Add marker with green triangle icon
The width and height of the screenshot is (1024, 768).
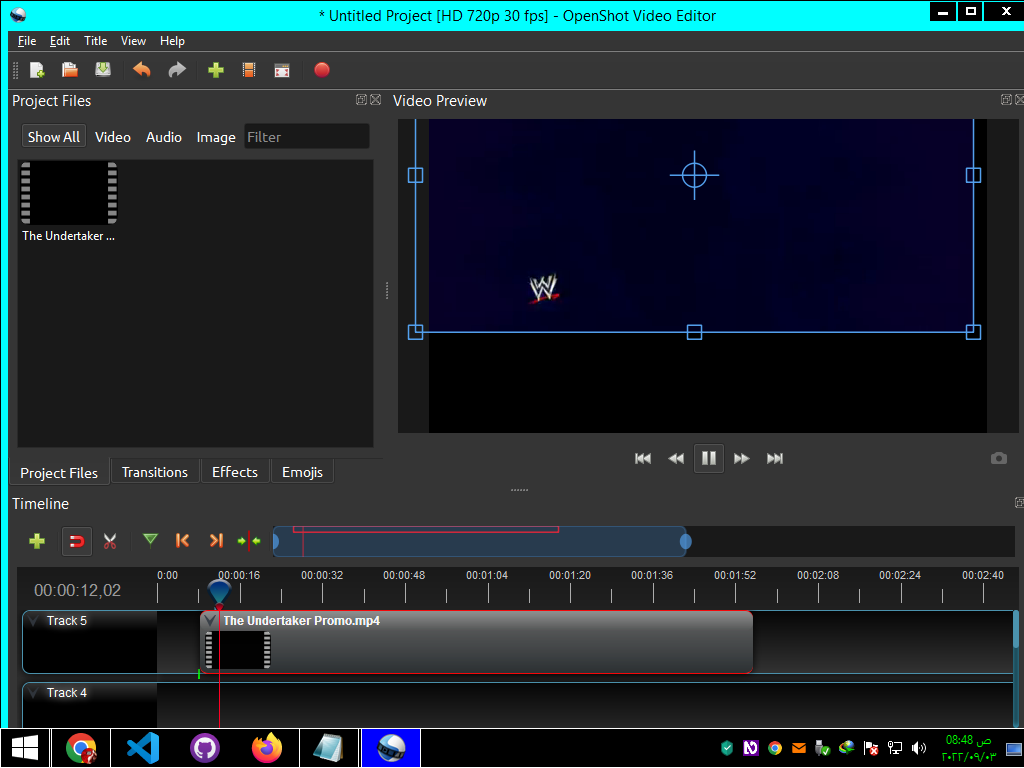click(150, 540)
